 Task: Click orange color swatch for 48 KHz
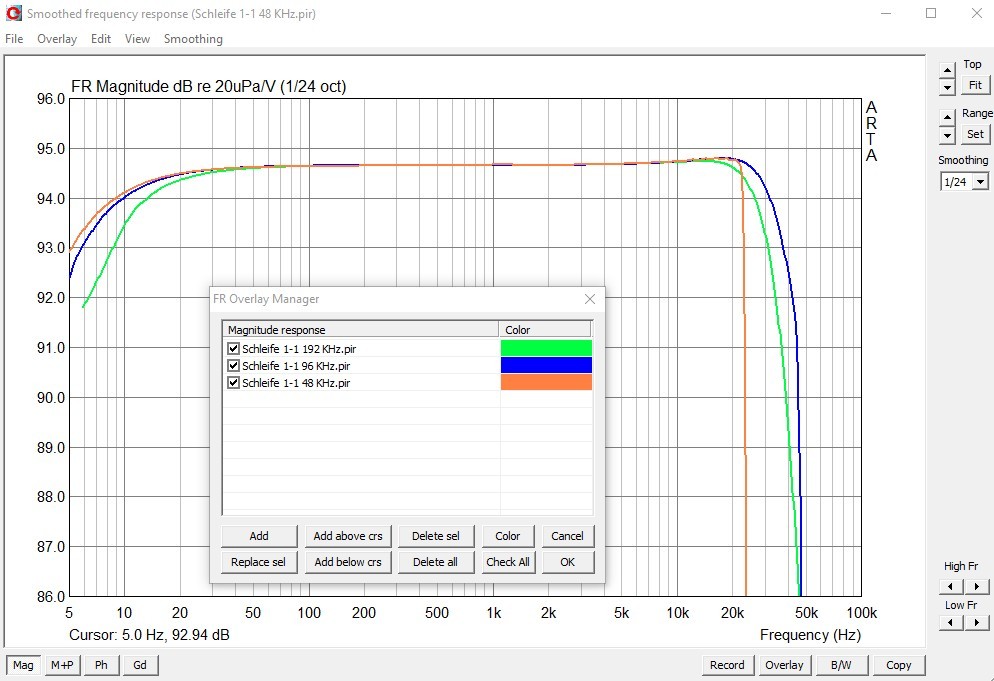coord(546,382)
